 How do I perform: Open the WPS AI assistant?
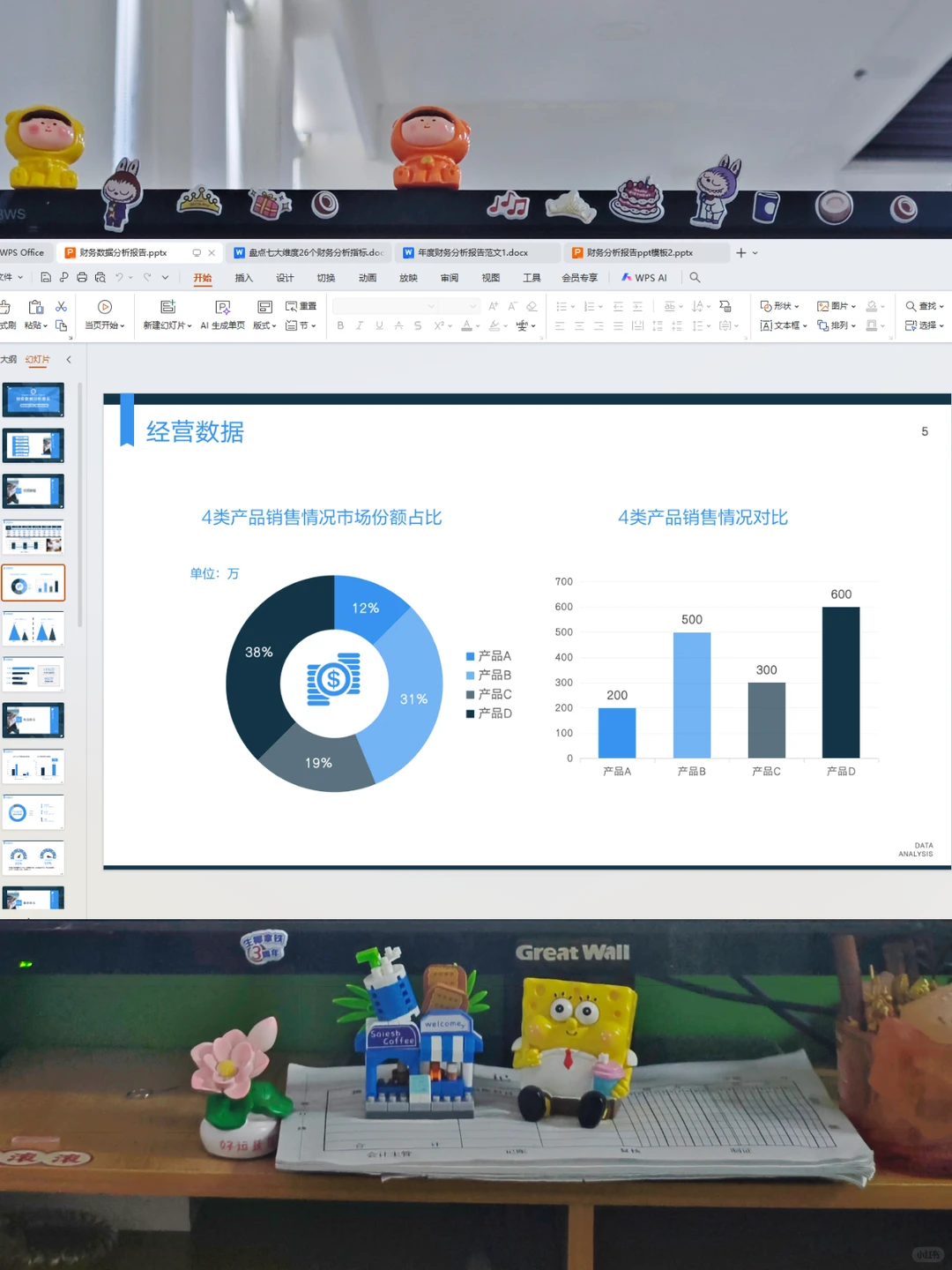tap(644, 277)
